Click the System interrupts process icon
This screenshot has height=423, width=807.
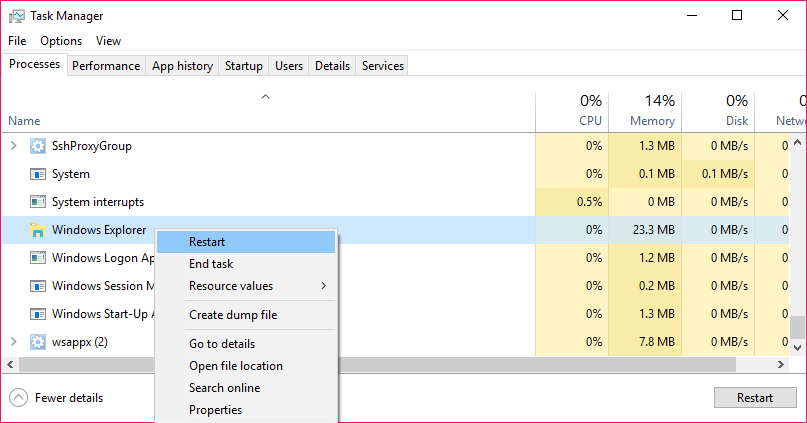pos(38,202)
